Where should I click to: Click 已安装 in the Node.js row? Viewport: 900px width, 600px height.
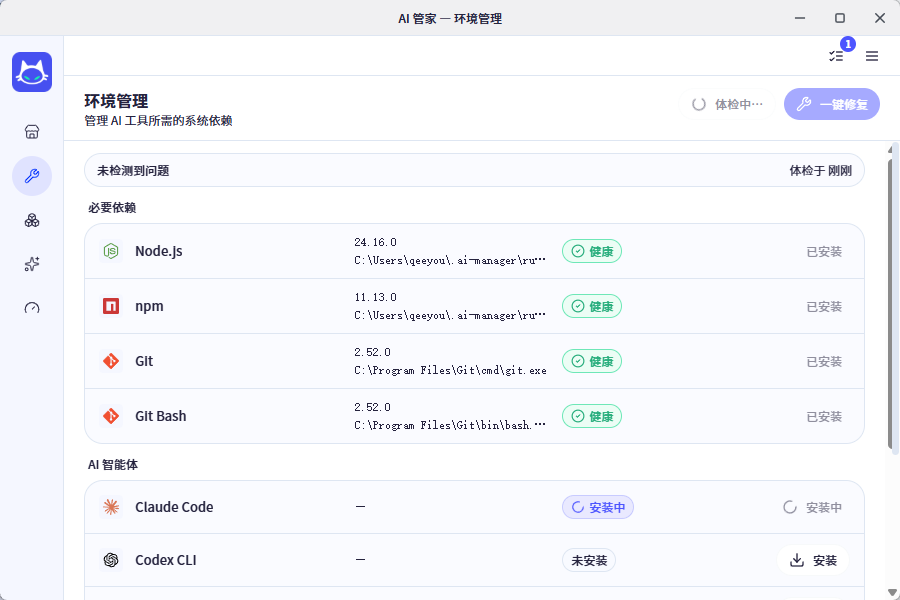(x=824, y=251)
